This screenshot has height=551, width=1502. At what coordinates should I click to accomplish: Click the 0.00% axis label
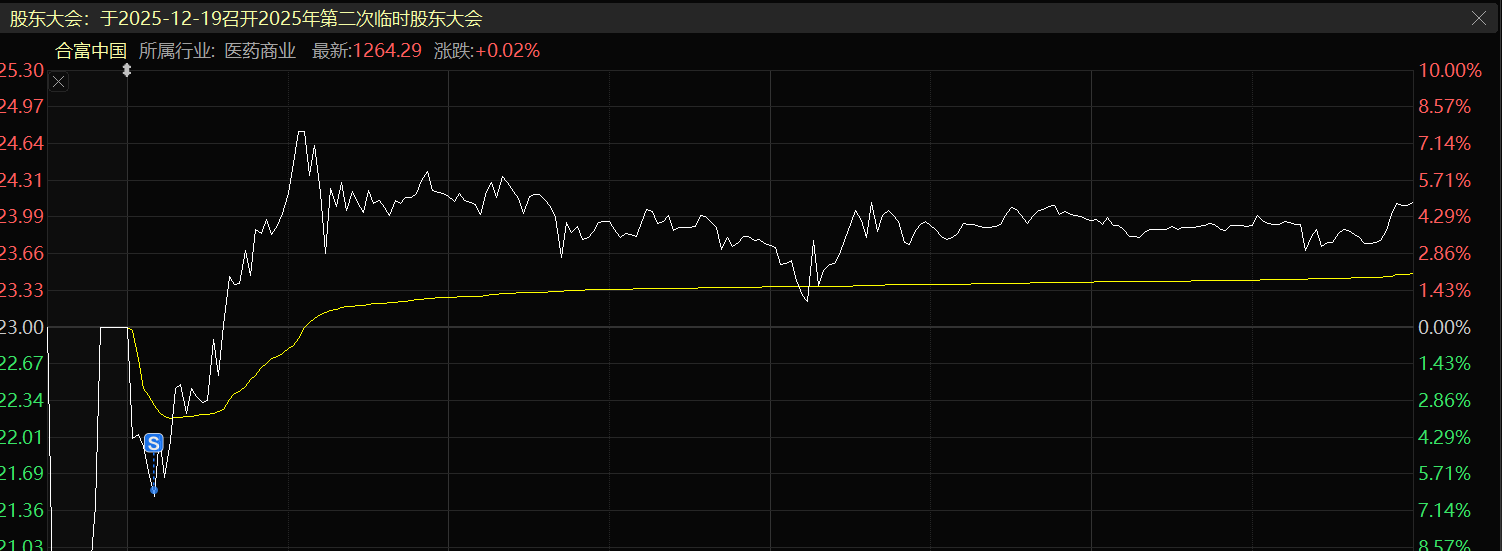click(x=1445, y=327)
